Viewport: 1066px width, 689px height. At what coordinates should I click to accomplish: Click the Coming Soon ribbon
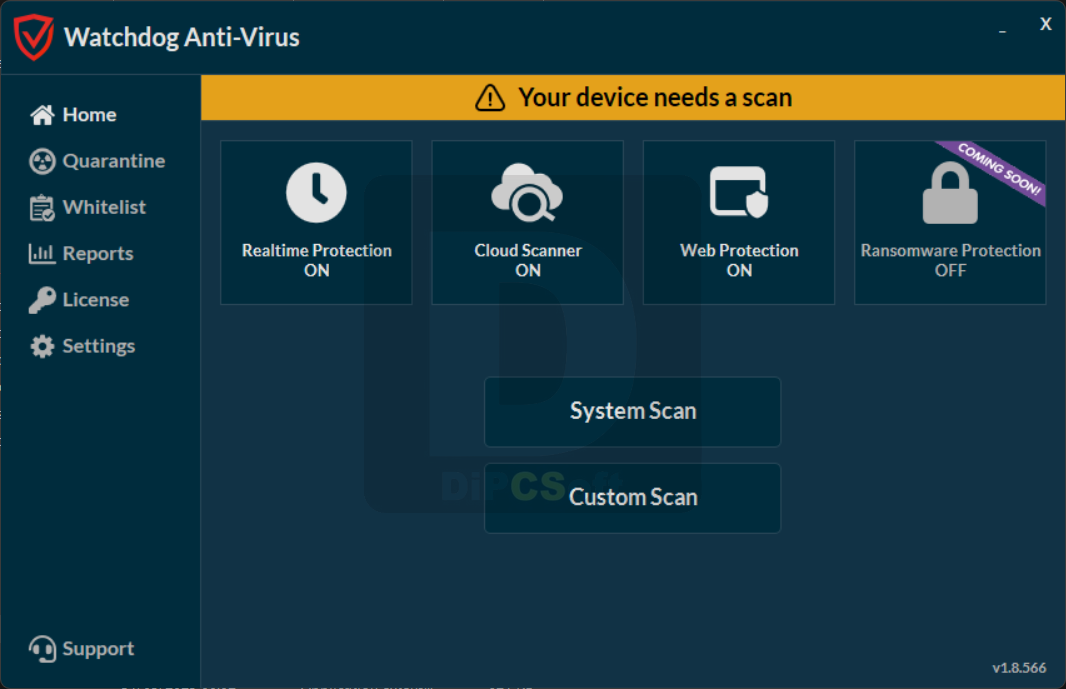pyautogui.click(x=998, y=168)
